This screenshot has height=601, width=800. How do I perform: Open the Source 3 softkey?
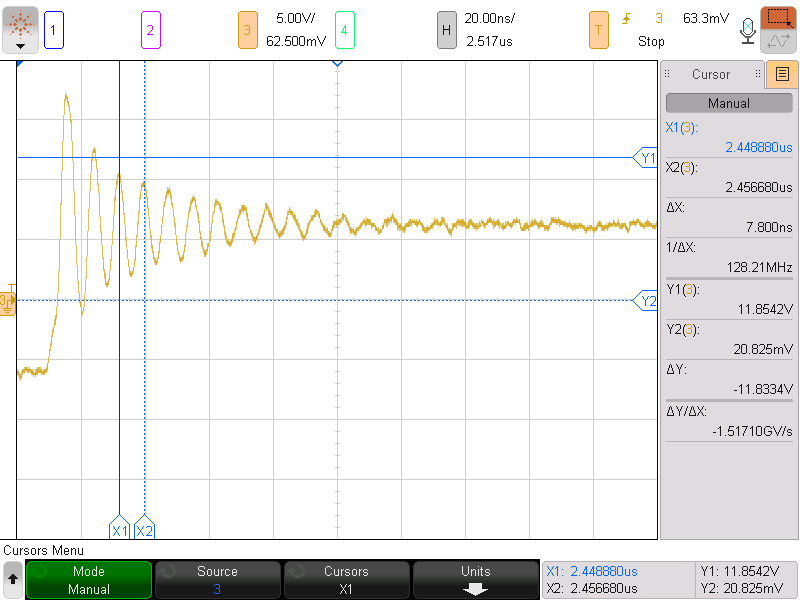pyautogui.click(x=217, y=580)
